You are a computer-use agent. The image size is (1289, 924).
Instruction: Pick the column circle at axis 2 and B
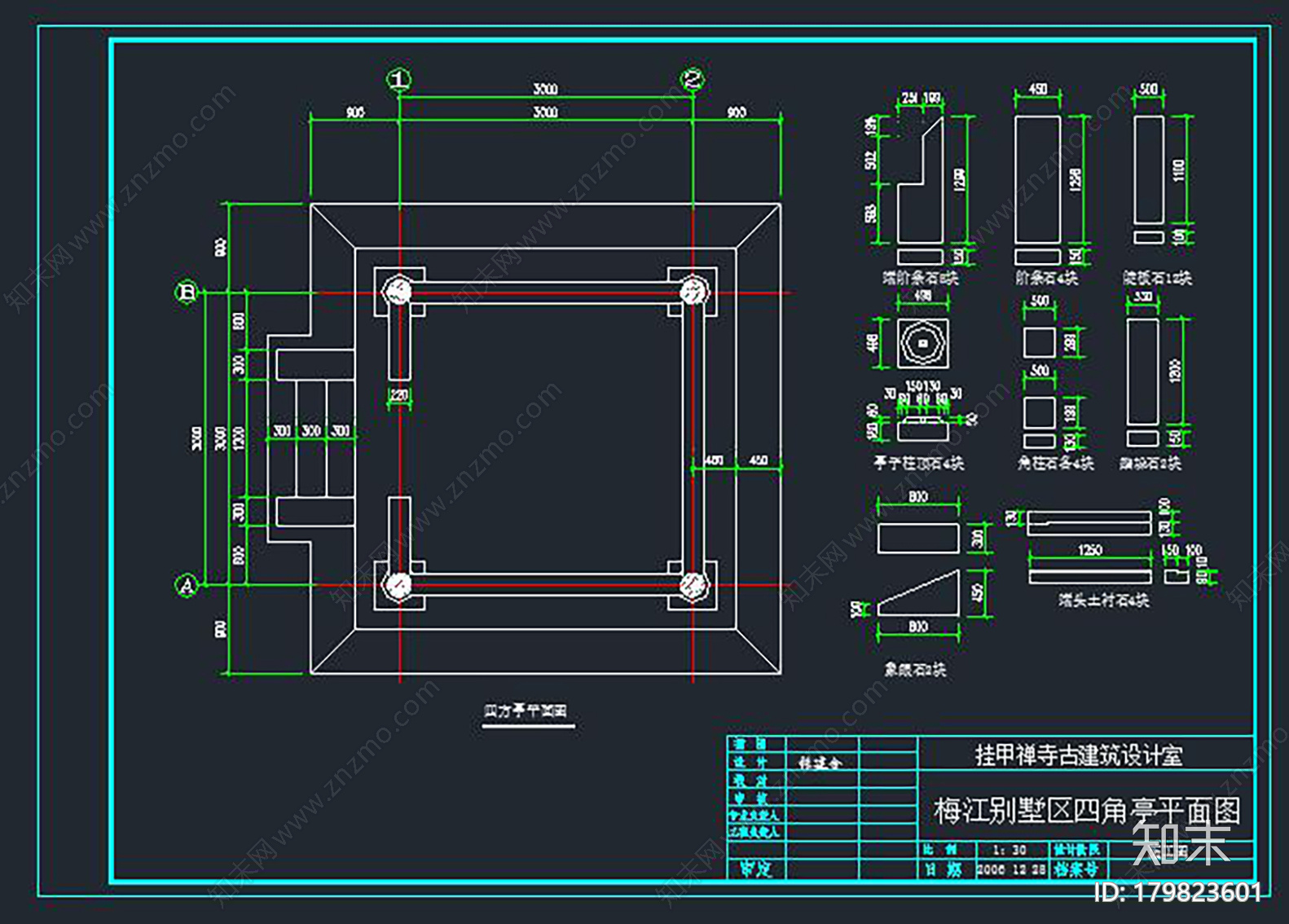click(x=693, y=291)
